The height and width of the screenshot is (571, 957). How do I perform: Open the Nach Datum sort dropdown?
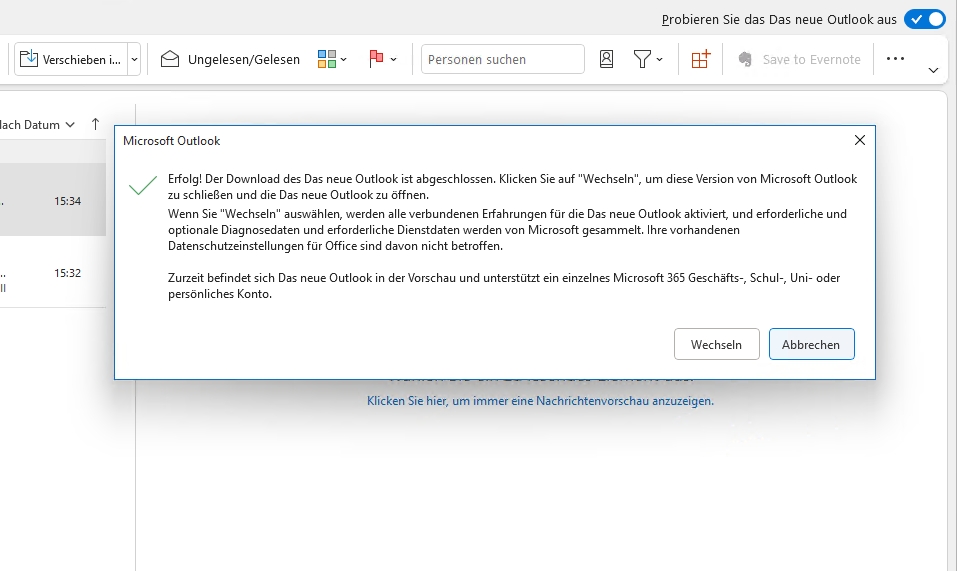[x=37, y=124]
